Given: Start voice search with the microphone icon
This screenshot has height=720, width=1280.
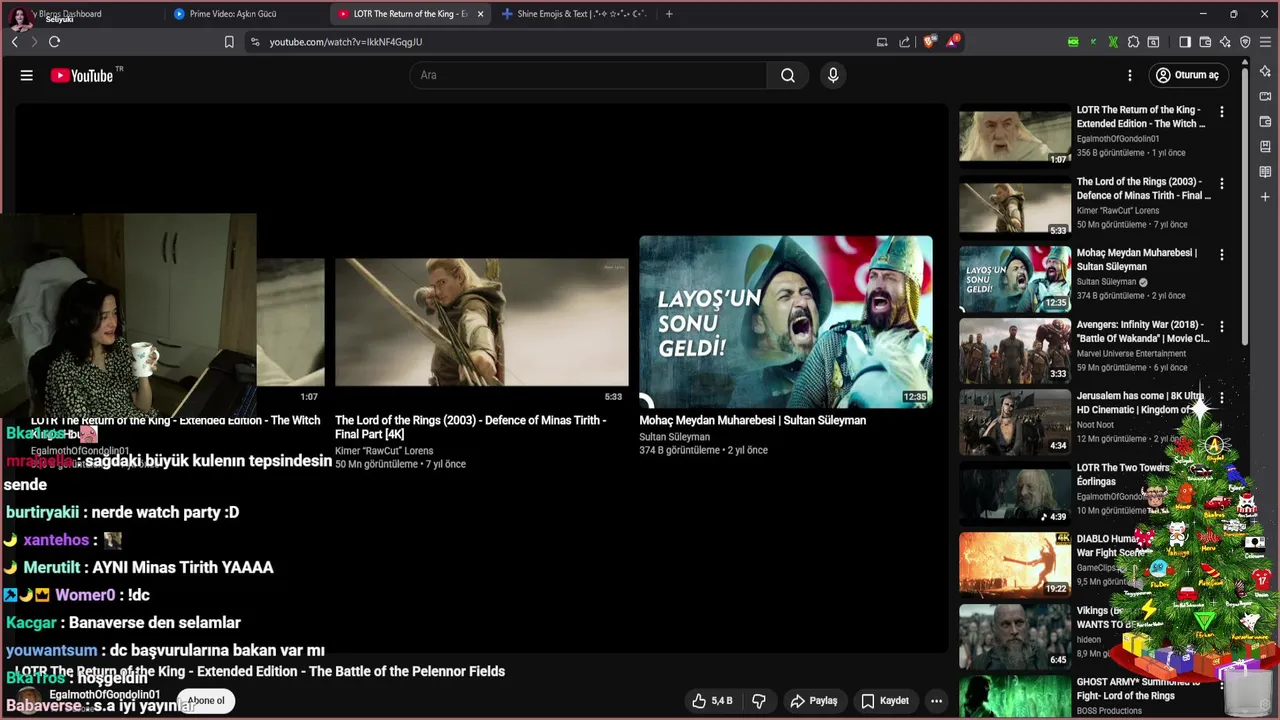Looking at the screenshot, I should click(x=833, y=75).
